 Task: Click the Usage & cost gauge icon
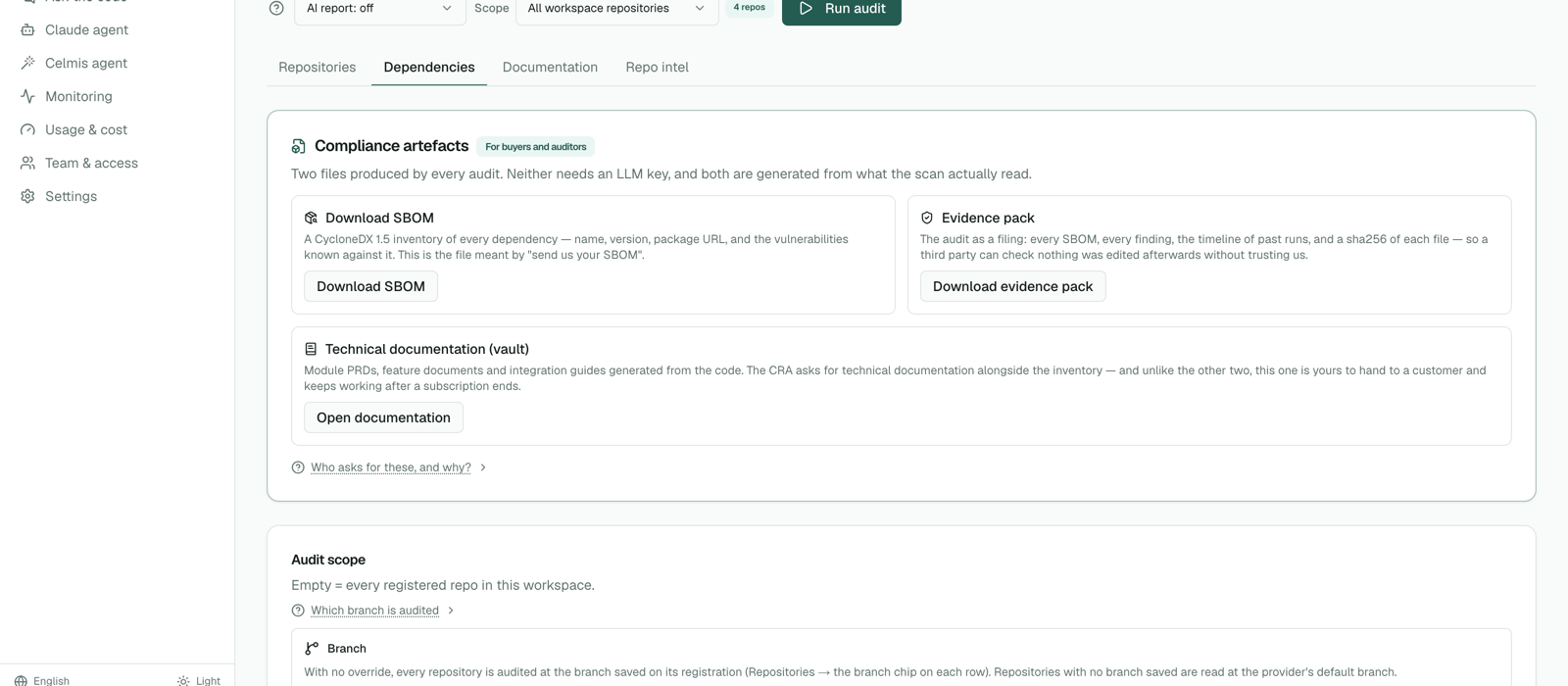coord(27,129)
